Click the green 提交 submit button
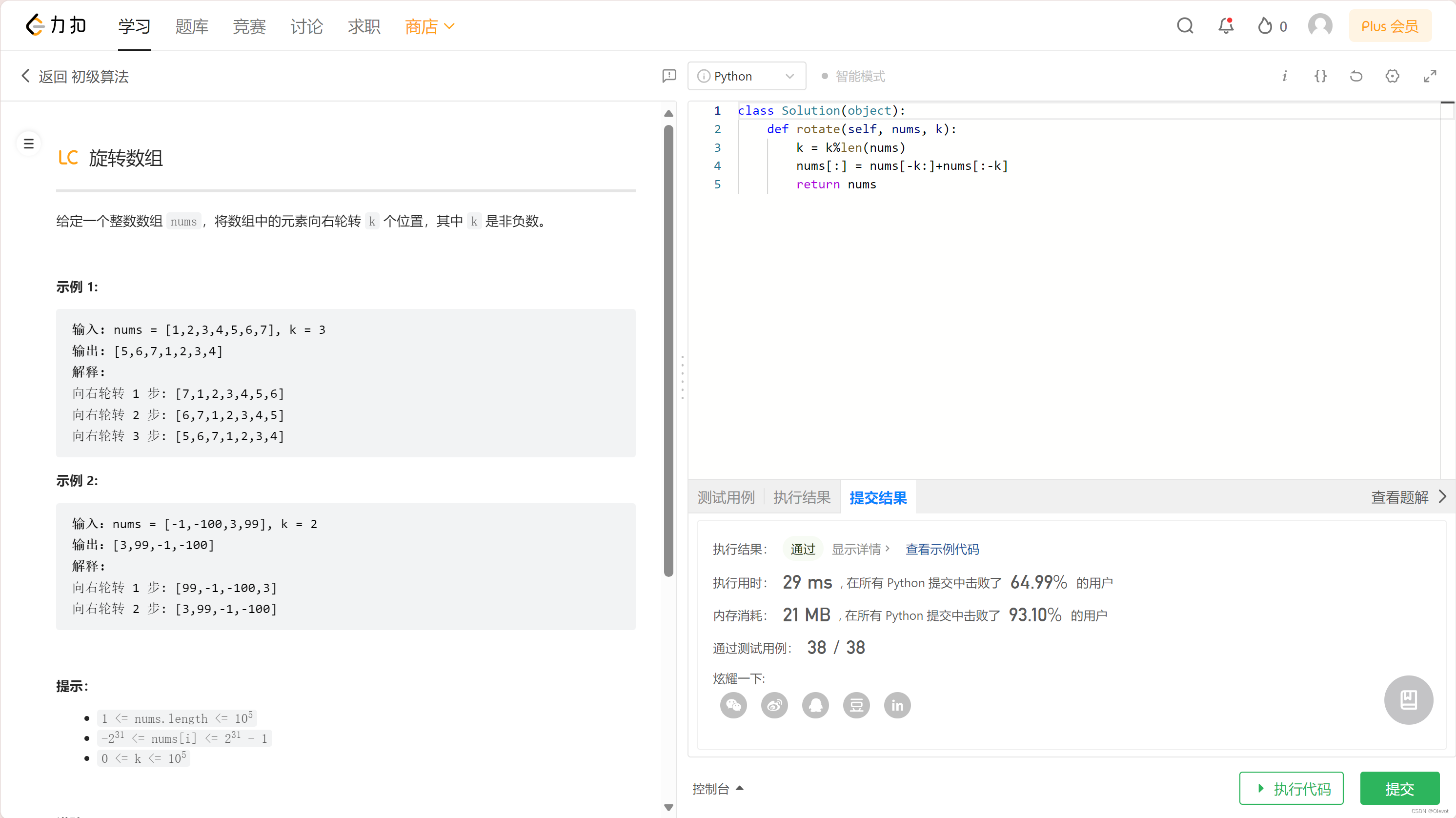Viewport: 1456px width, 818px height. pyautogui.click(x=1399, y=788)
